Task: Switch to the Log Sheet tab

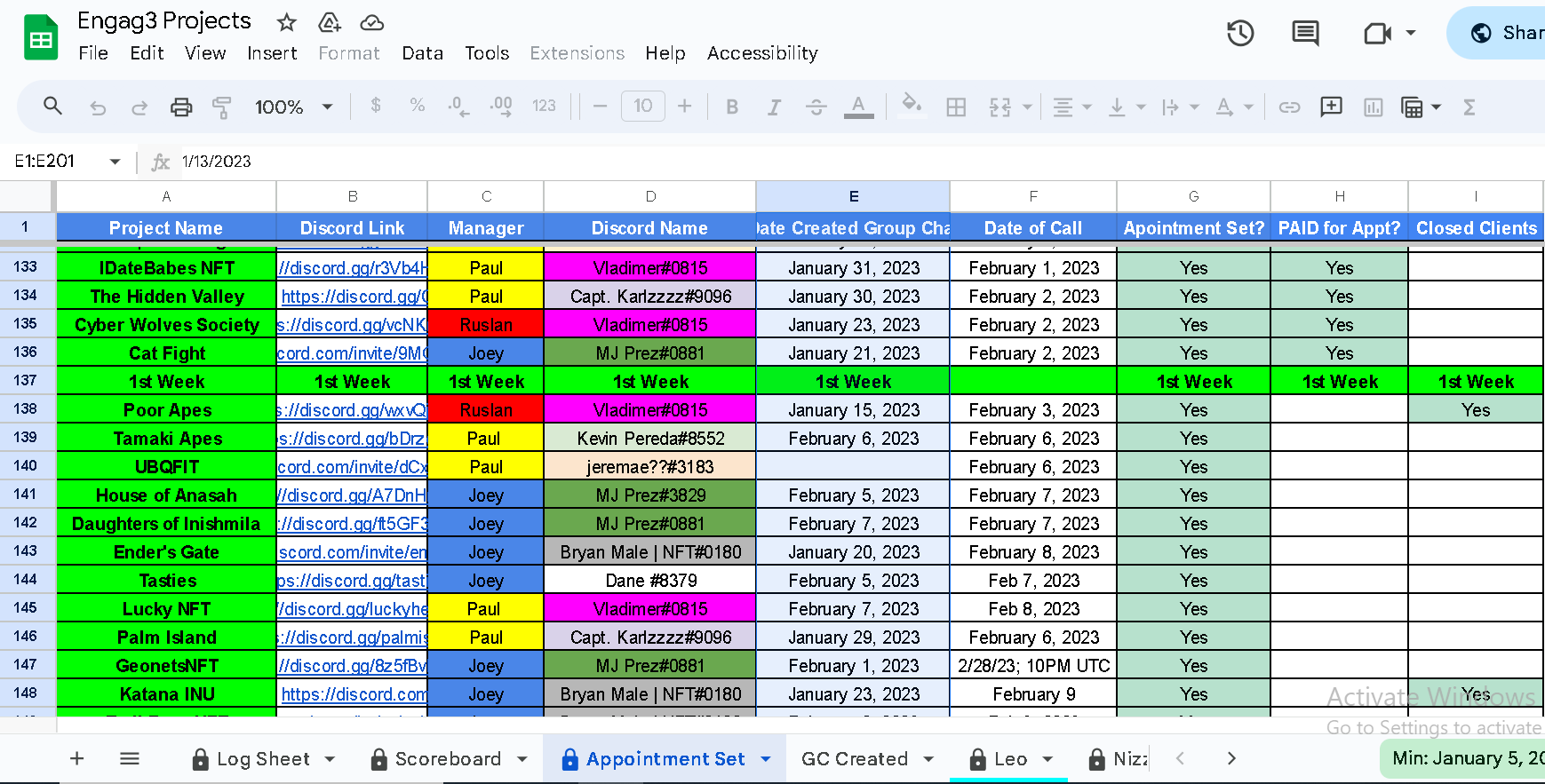Action: tap(263, 759)
